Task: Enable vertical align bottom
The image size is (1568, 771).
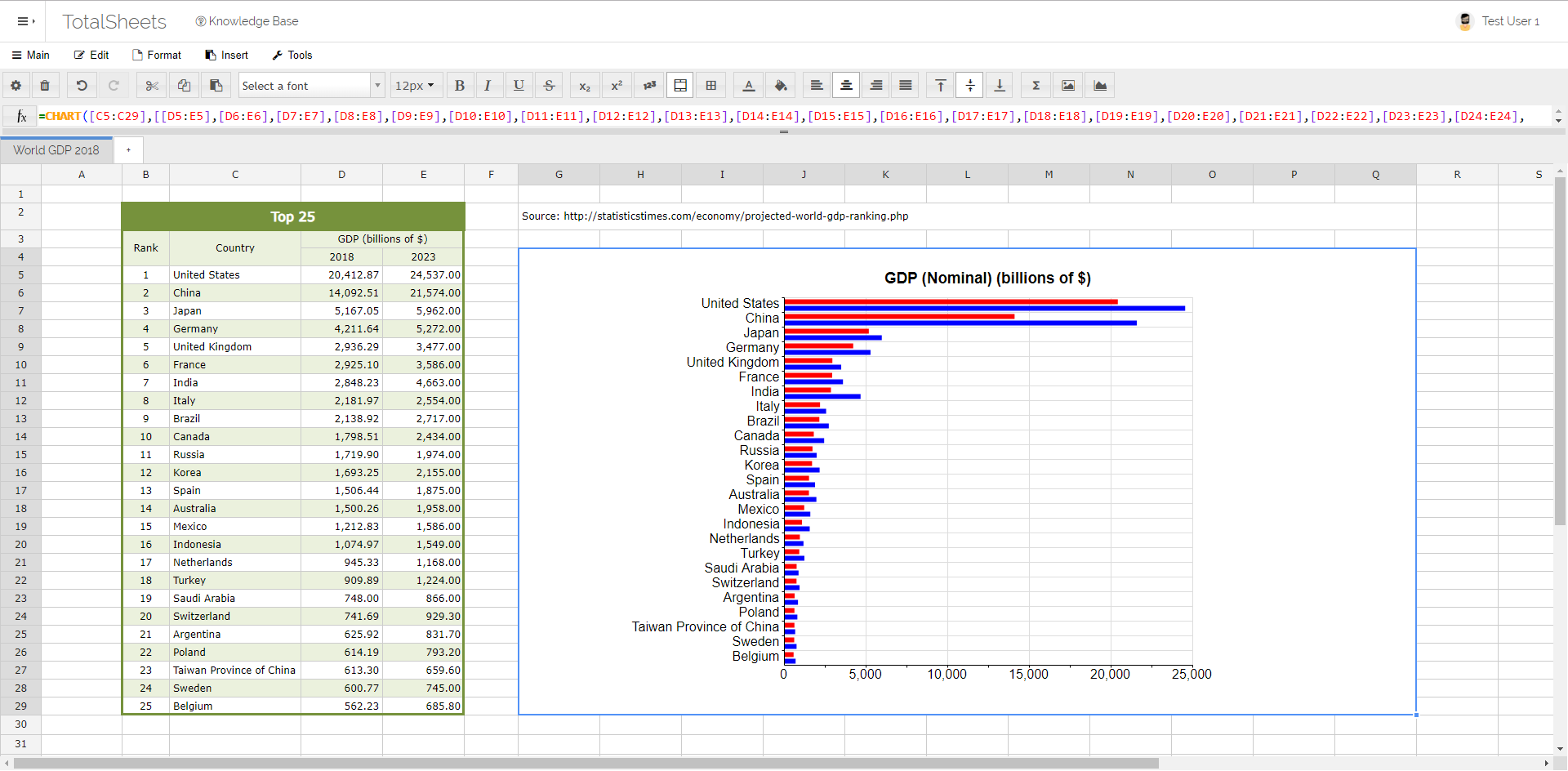Action: point(999,85)
